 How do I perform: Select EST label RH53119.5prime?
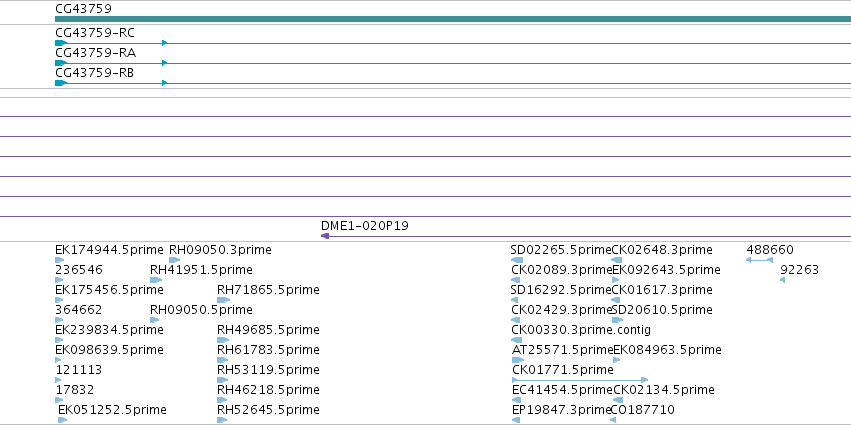[x=268, y=370]
